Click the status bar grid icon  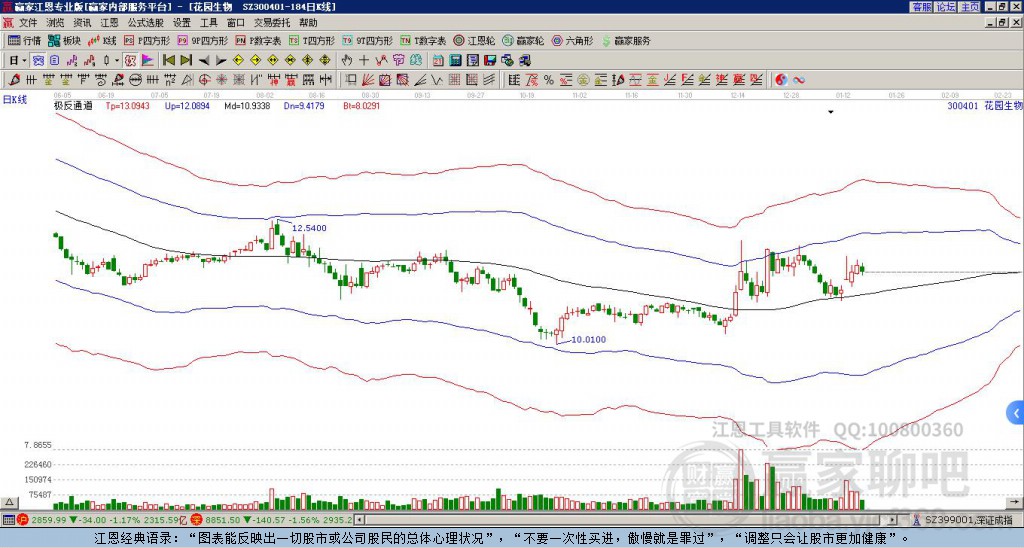coord(8,520)
